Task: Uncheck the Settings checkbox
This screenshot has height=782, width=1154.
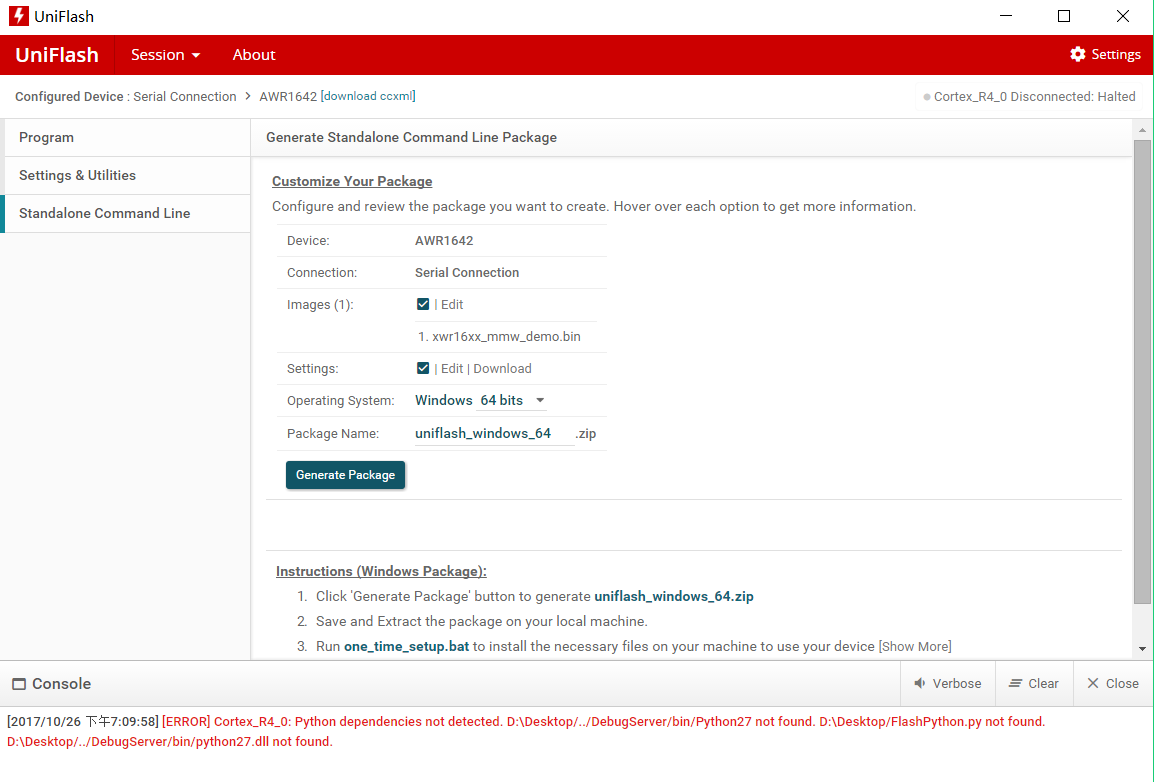Action: point(422,368)
